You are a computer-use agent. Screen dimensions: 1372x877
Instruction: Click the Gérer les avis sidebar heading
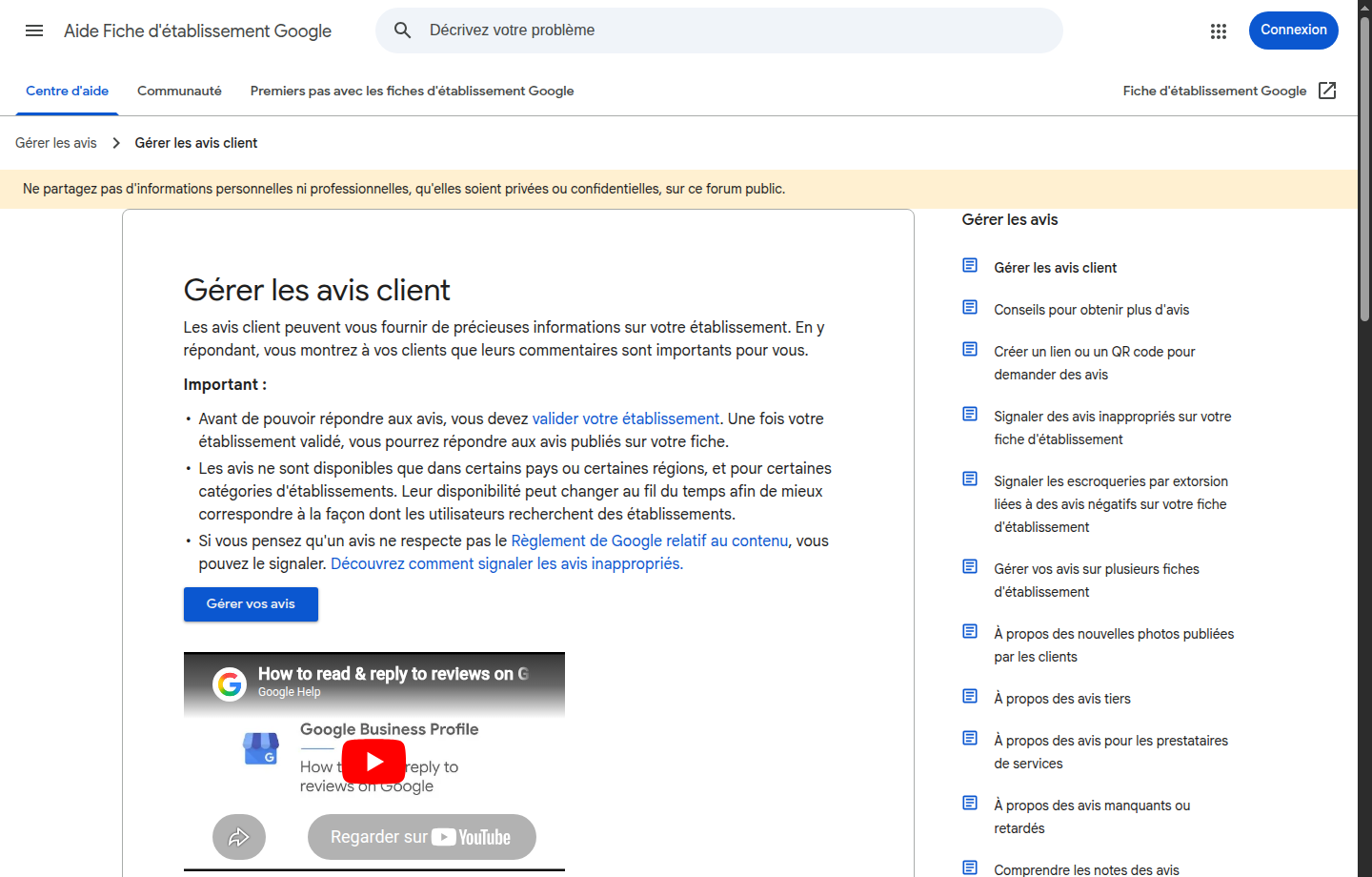(x=1010, y=220)
